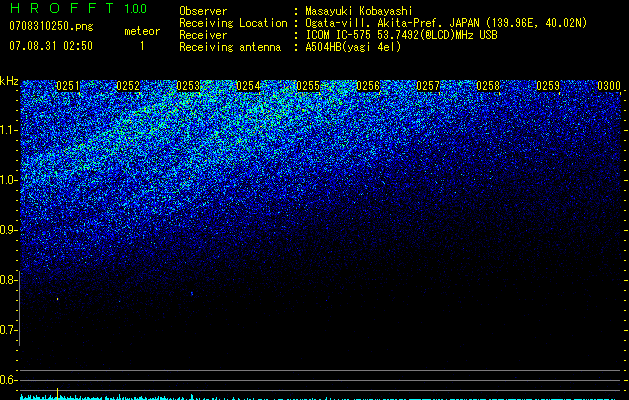Screen dimensions: 629x400
Task: Click the 0259 time marker
Action: [548, 86]
